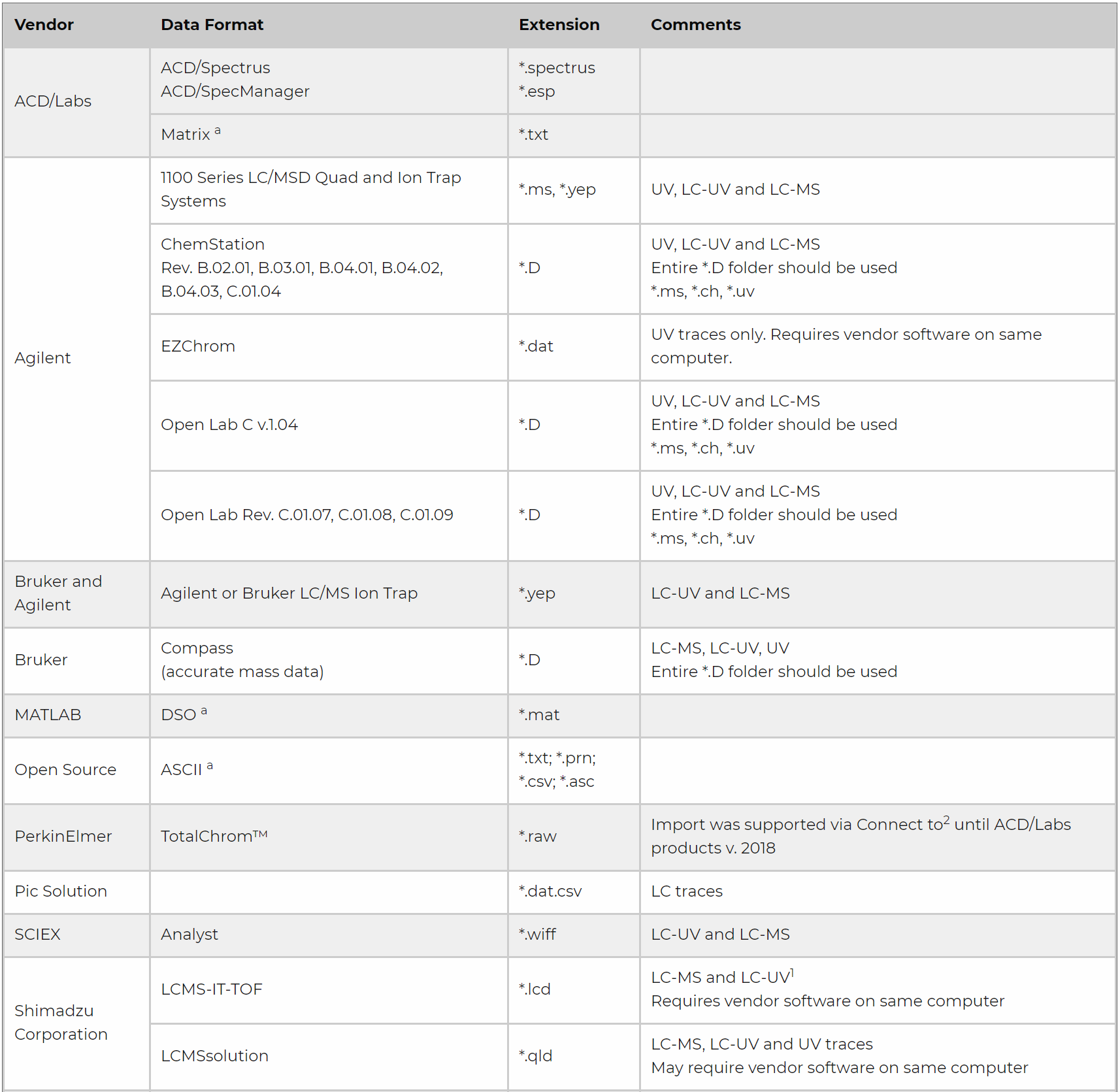
Task: Click the Extension column header
Action: [559, 25]
